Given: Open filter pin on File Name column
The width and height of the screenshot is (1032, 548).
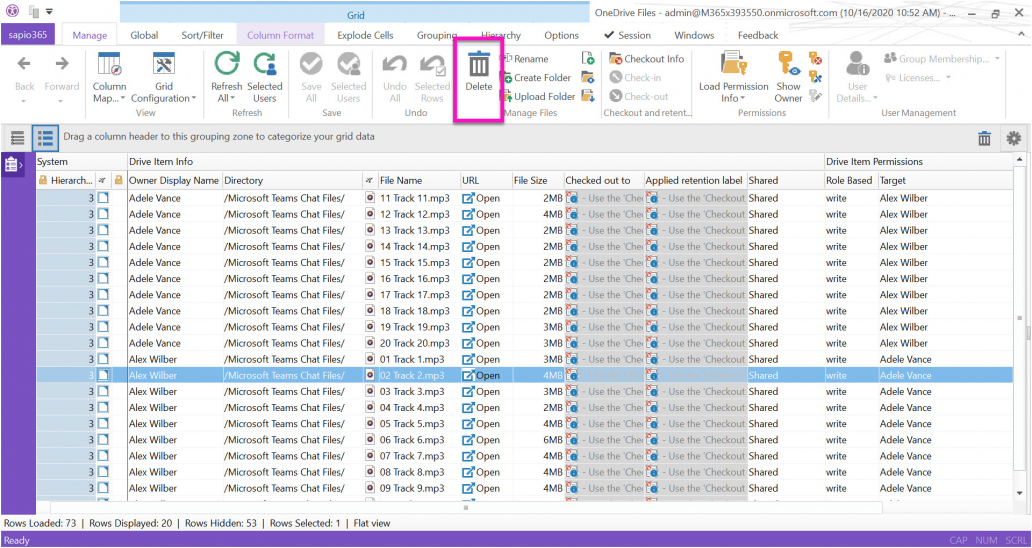Looking at the screenshot, I should [x=369, y=180].
